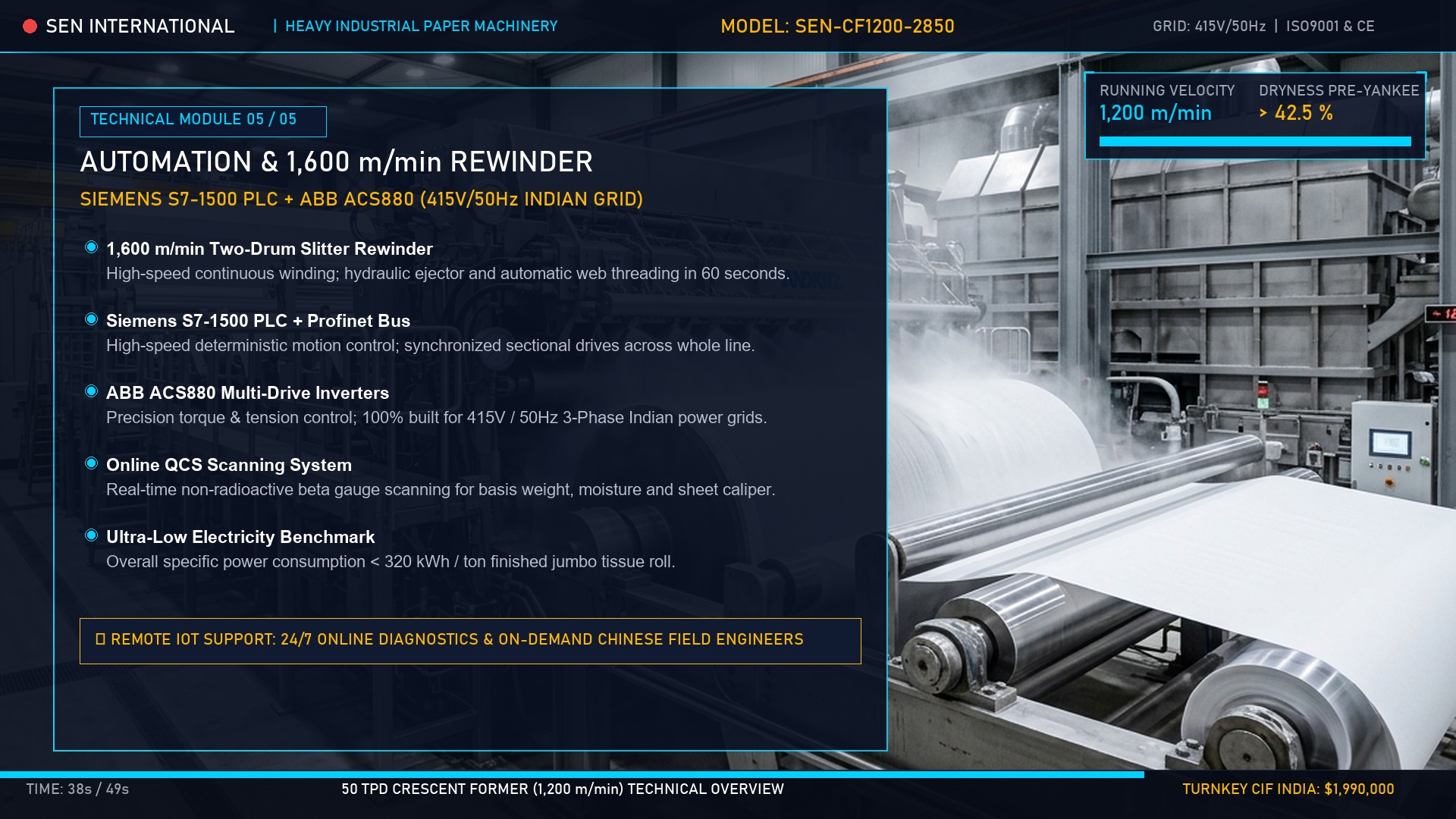Screen dimensions: 1456x819
Task: Click the ISO9001 & CE header label
Action: pyautogui.click(x=1330, y=27)
